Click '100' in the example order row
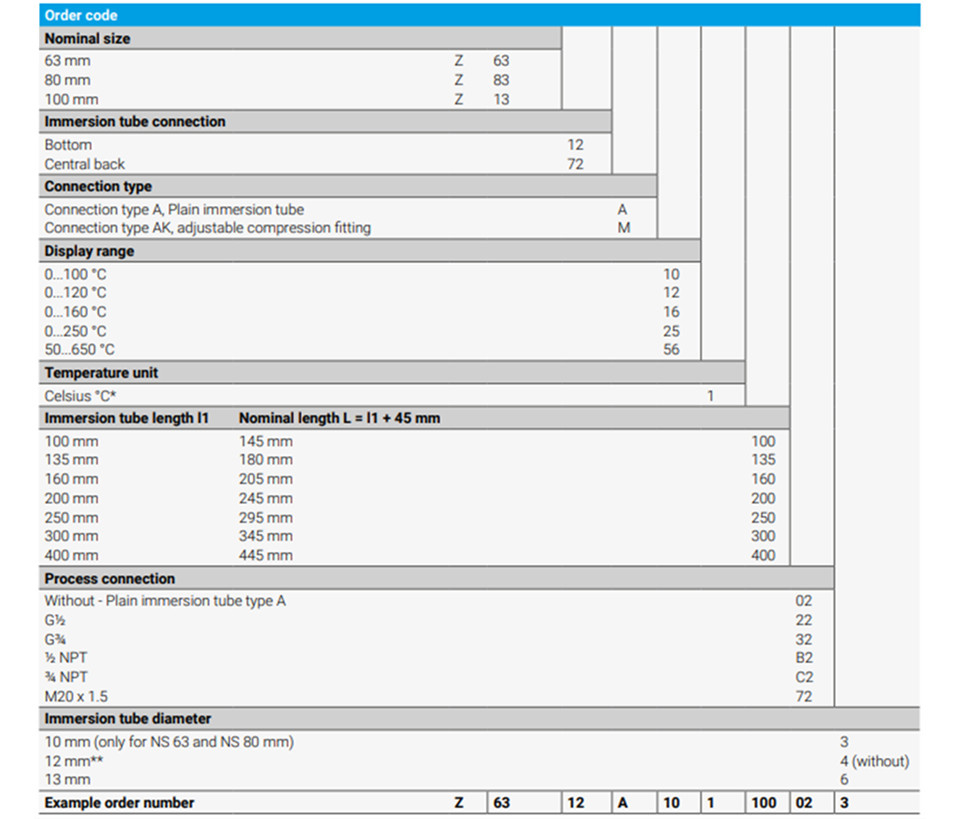The height and width of the screenshot is (819, 960). tap(763, 802)
